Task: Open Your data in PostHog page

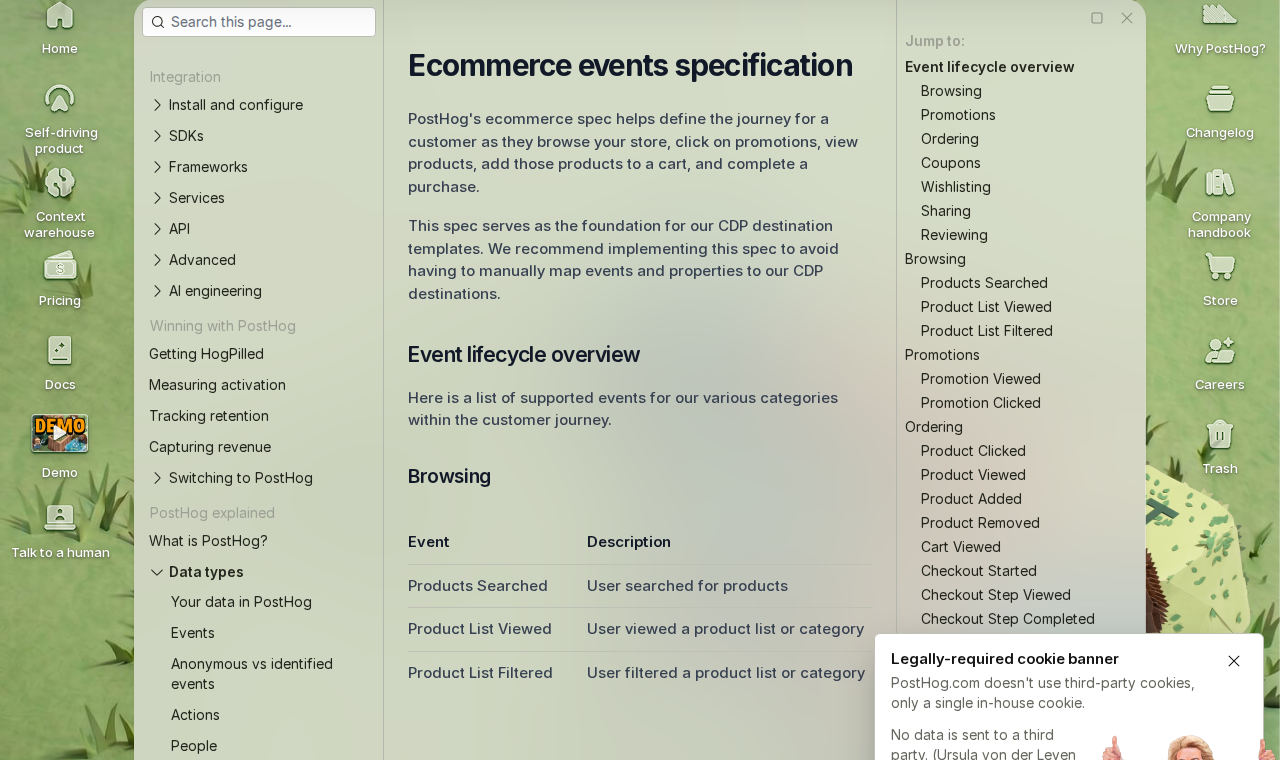Action: tap(241, 602)
